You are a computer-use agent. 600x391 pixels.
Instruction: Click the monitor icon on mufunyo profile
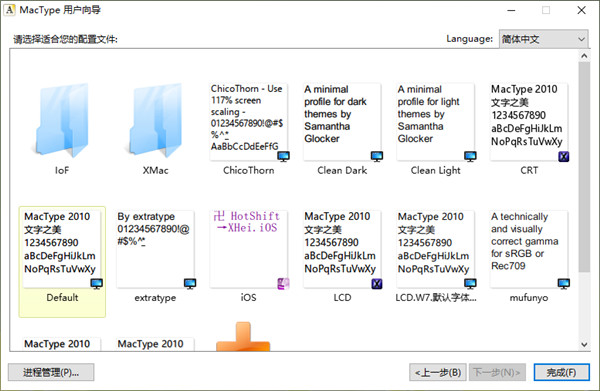click(564, 283)
